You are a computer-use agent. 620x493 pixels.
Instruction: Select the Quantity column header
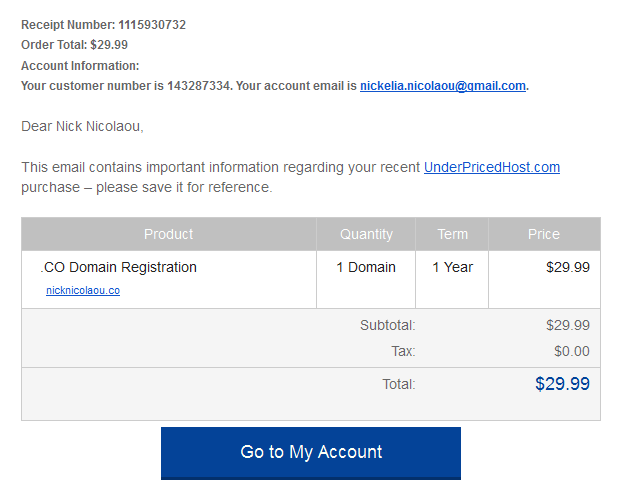click(x=366, y=234)
